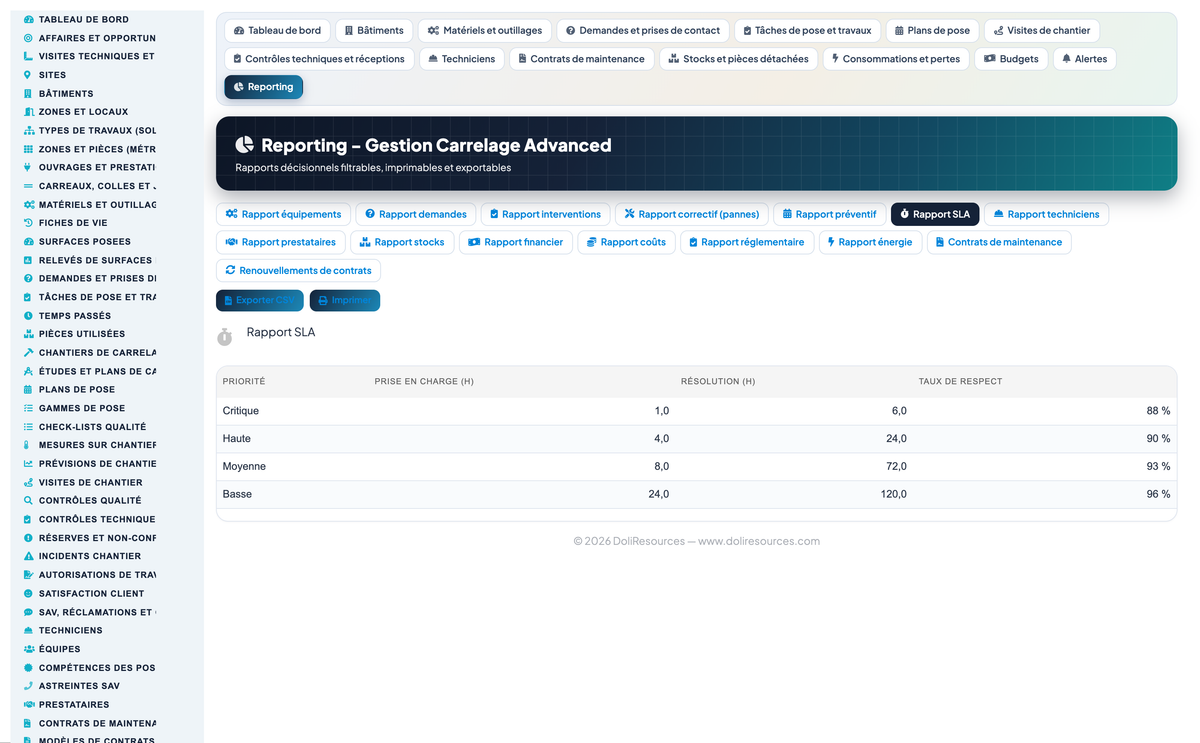Open the Bâtiments top tab
The height and width of the screenshot is (743, 1200).
[x=374, y=31]
